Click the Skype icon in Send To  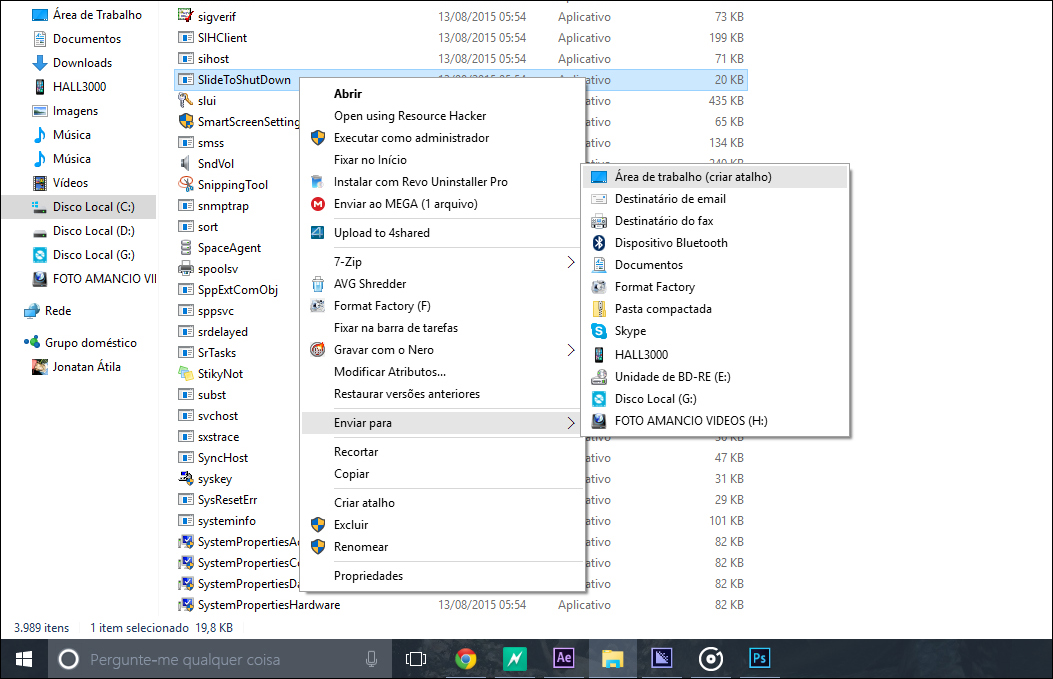[598, 330]
